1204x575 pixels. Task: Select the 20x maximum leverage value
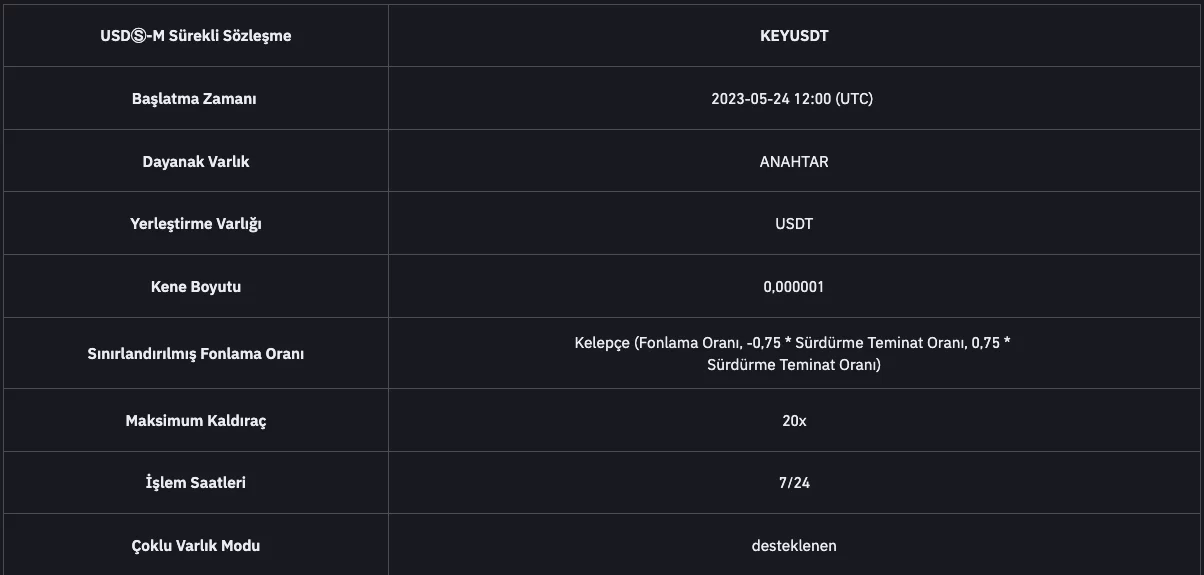click(x=794, y=421)
